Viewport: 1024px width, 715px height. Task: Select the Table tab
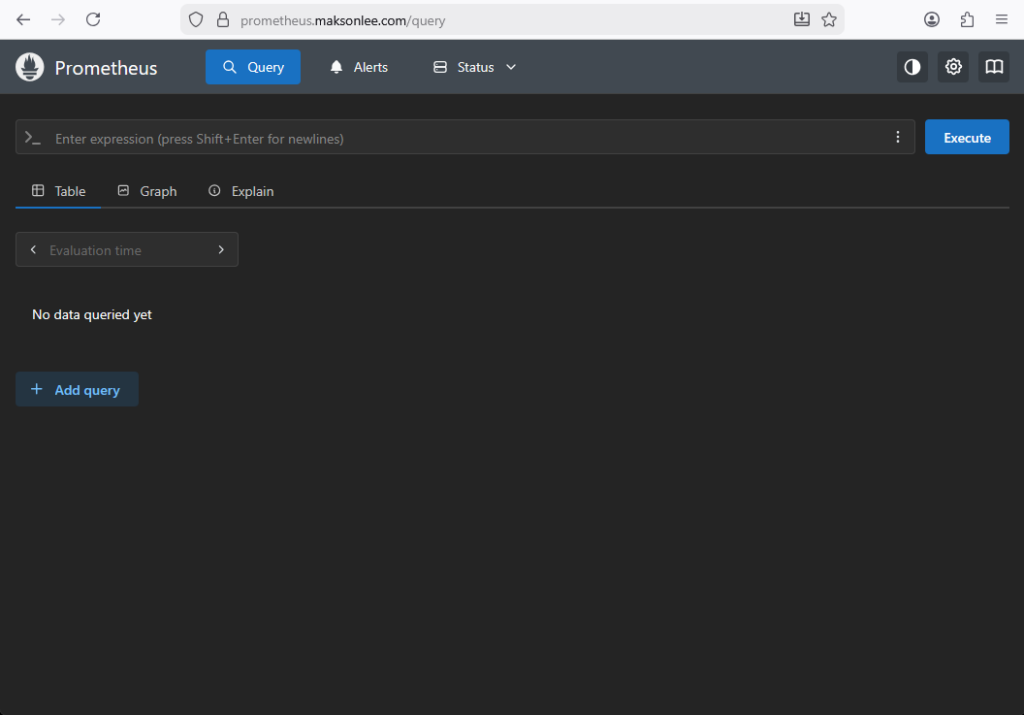[58, 191]
